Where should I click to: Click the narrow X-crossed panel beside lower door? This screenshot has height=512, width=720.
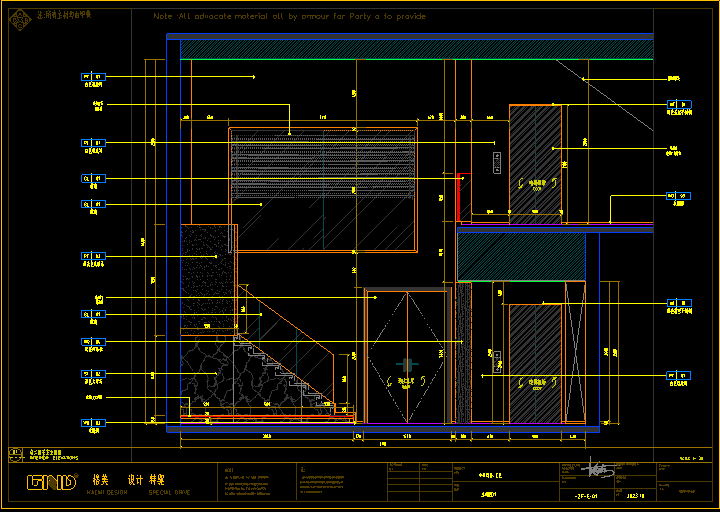574,350
